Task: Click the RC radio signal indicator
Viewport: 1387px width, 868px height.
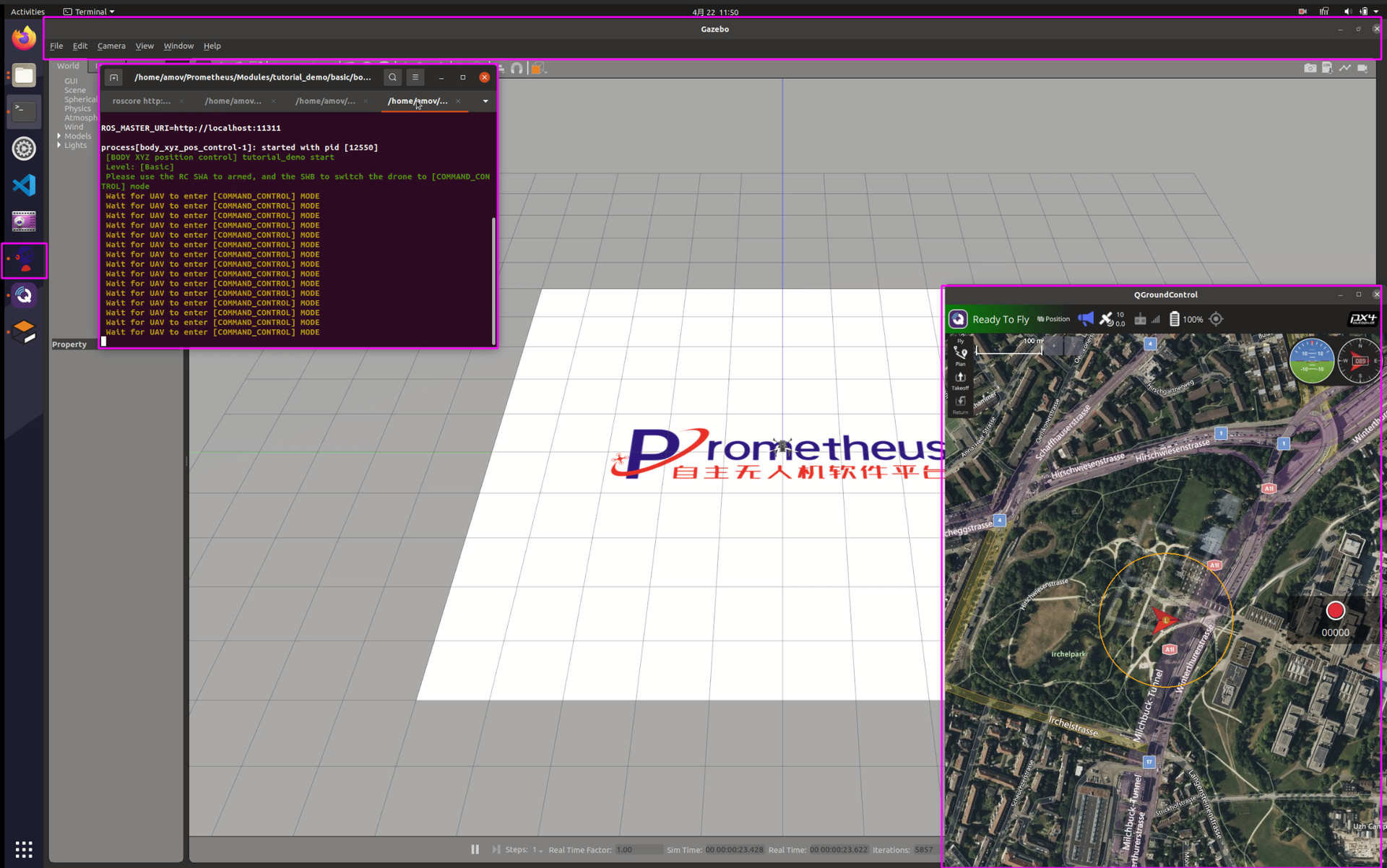Action: point(1147,319)
